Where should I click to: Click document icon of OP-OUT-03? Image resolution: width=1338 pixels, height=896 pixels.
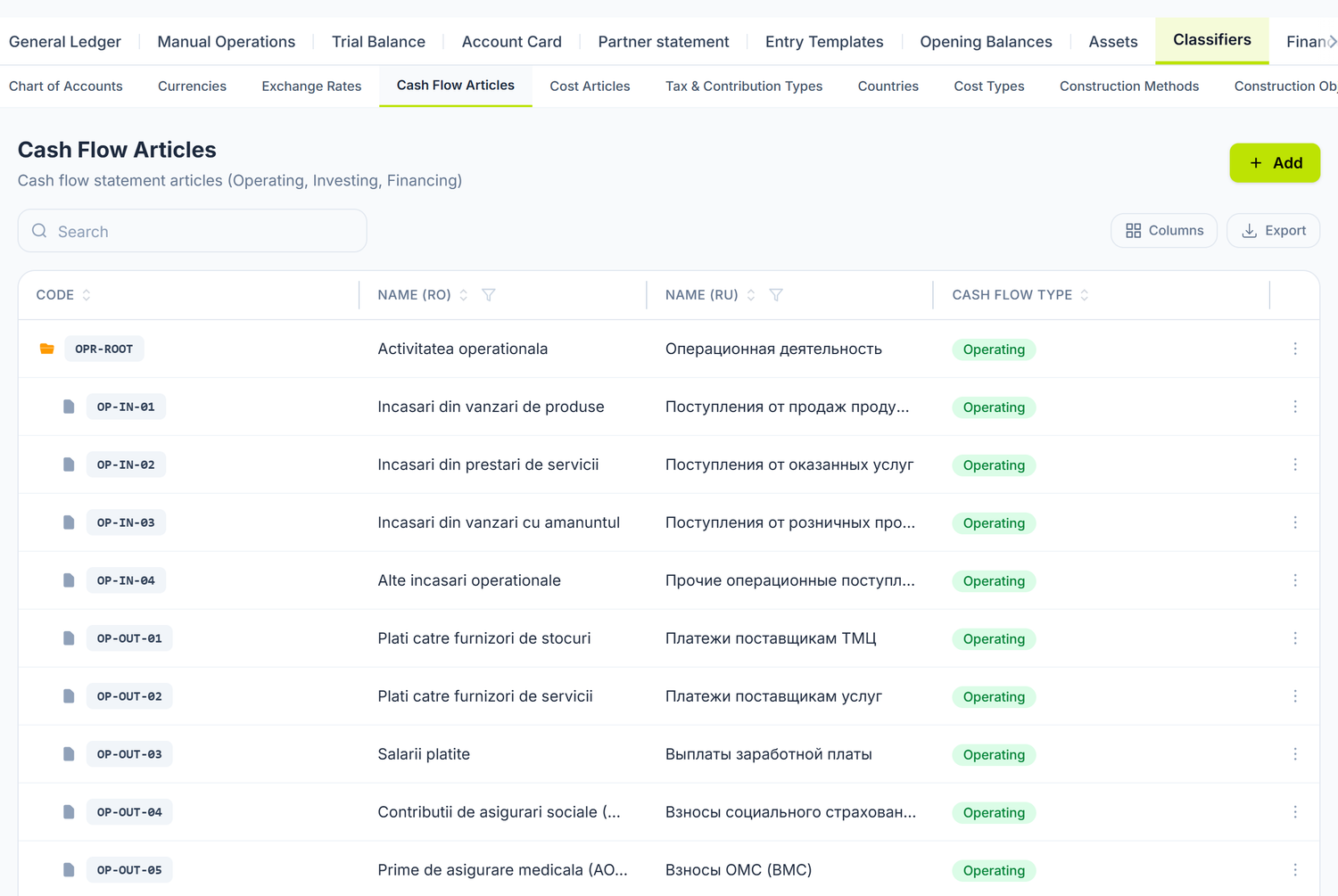coord(69,754)
